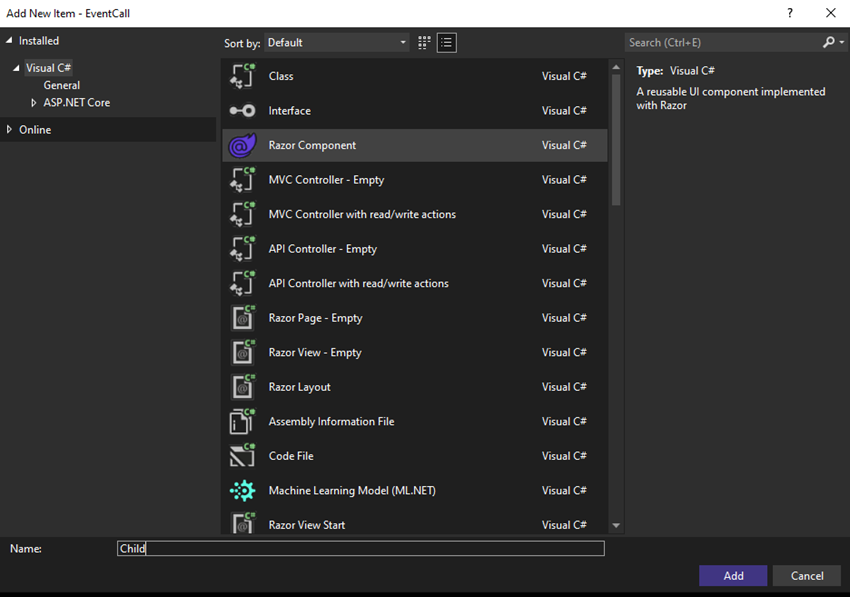Pick the Class template icon

pyautogui.click(x=242, y=76)
